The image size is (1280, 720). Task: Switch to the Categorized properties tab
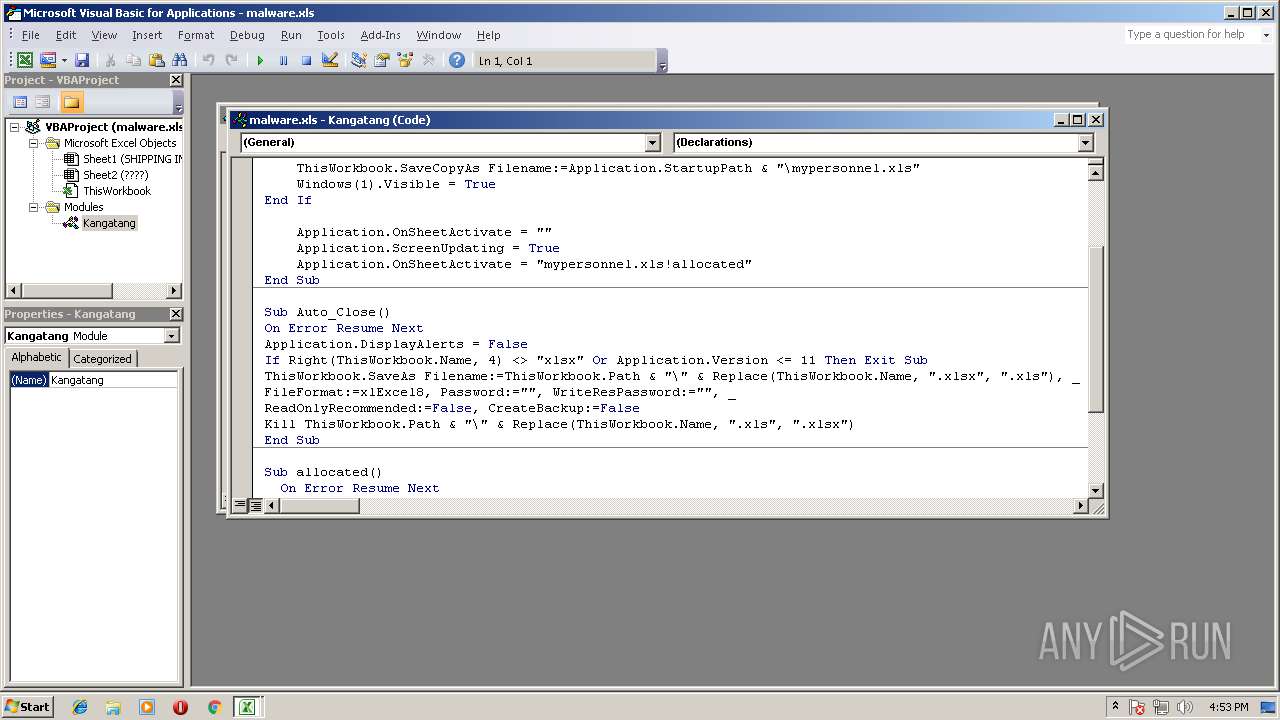point(102,359)
